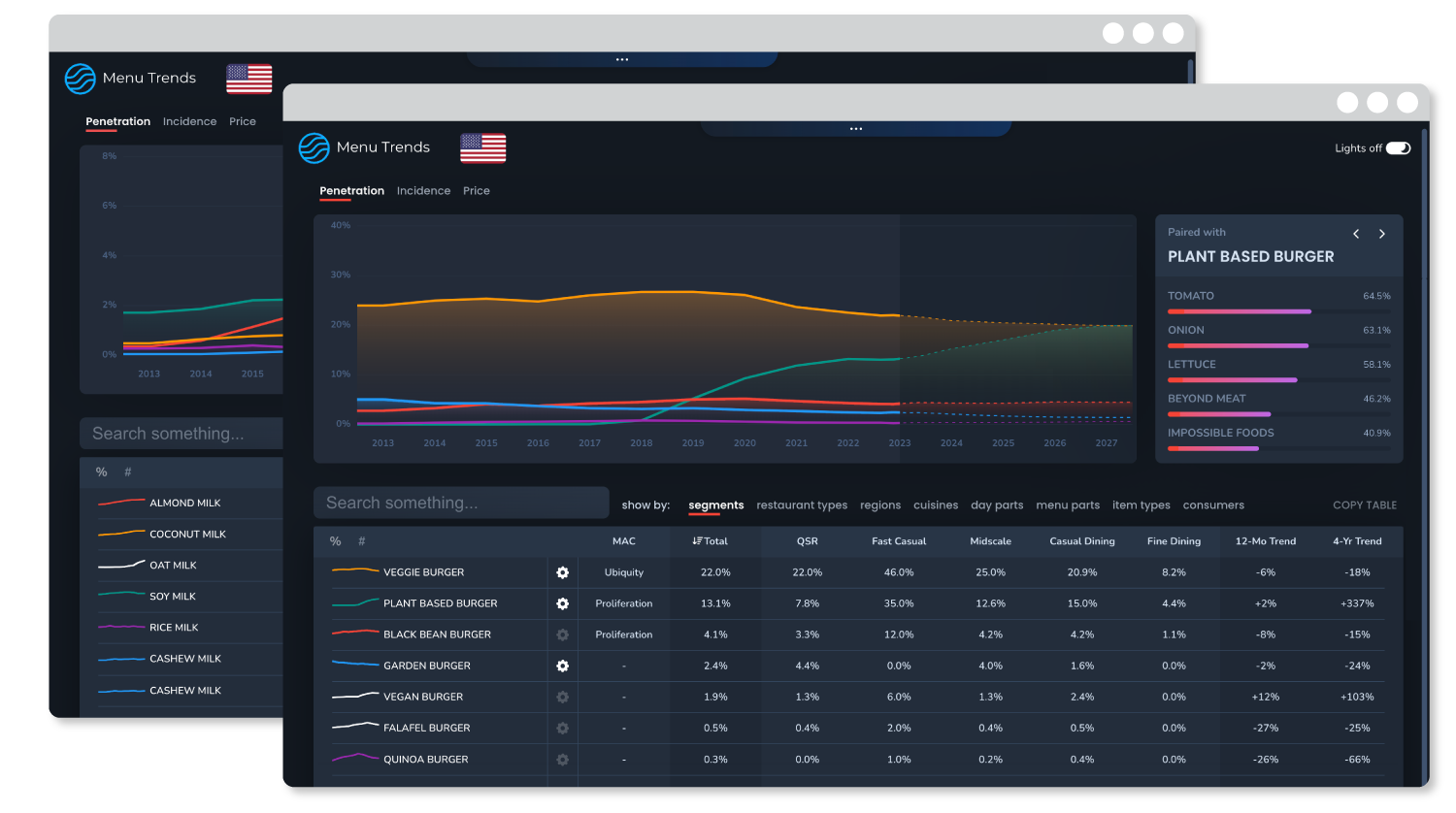The image size is (1456, 813).
Task: Switch to the Incidence tab
Action: 423,190
